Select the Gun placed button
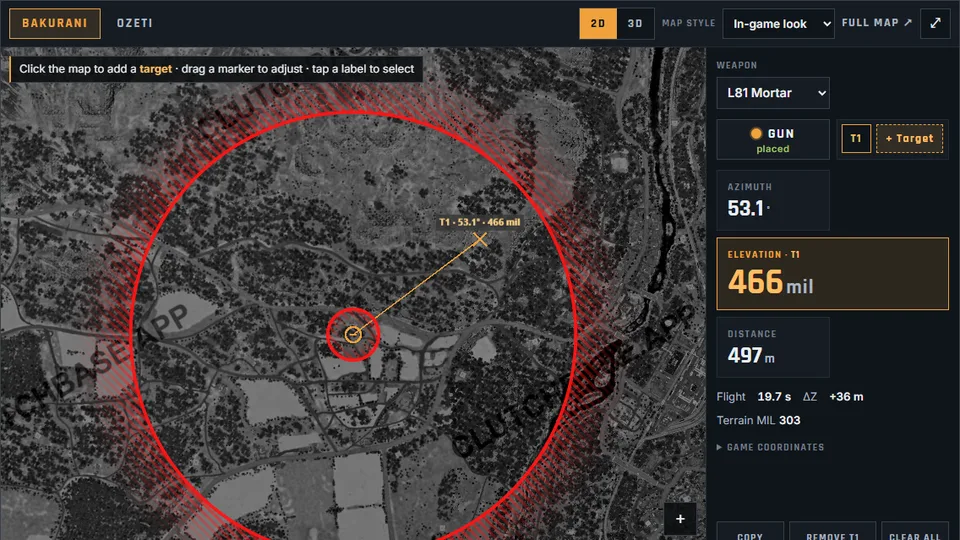Screen dimensions: 960x540 pyautogui.click(x=773, y=140)
